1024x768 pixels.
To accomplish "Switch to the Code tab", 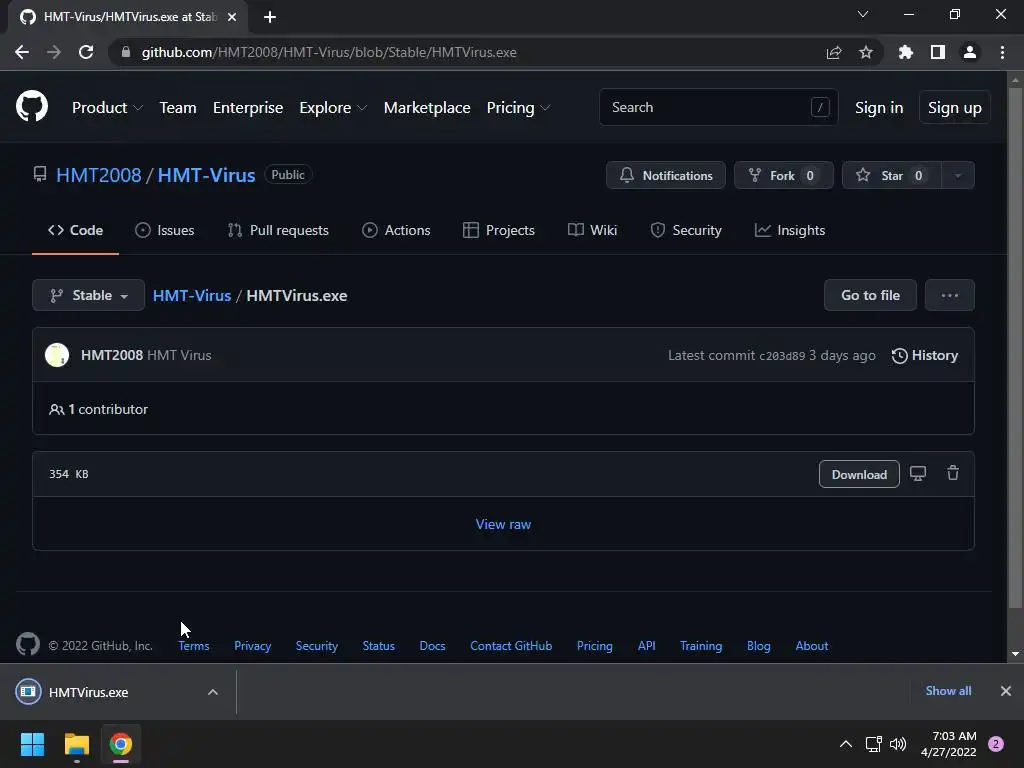I will (x=75, y=230).
